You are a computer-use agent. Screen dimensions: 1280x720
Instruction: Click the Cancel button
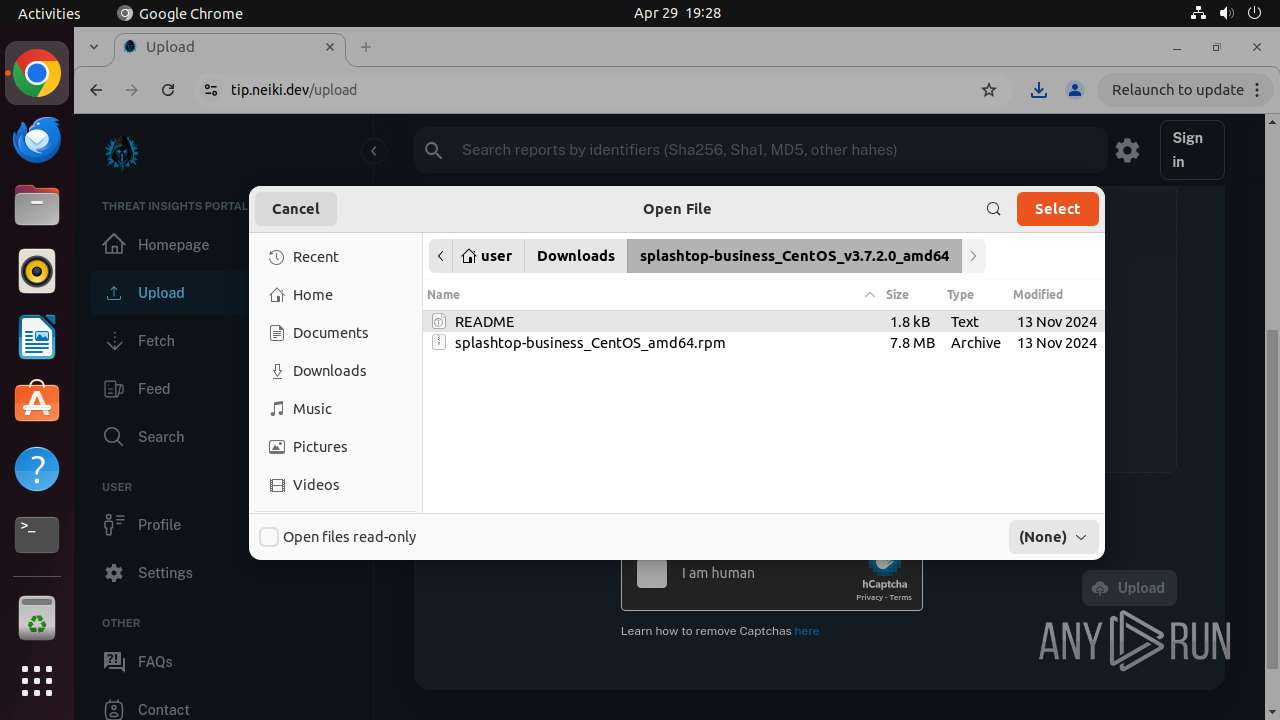tap(296, 209)
